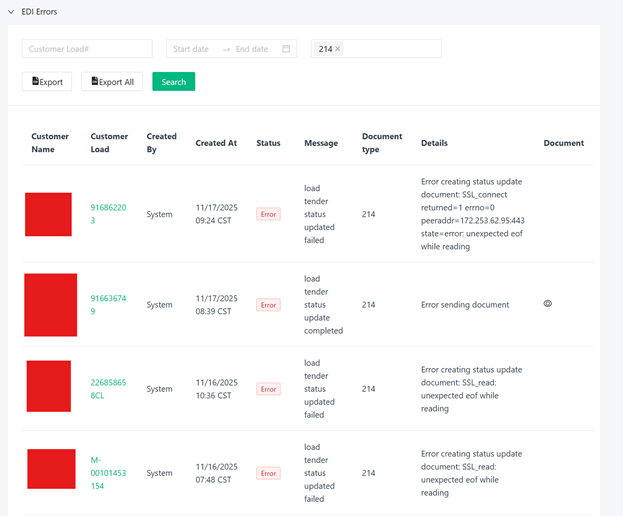Click the EDI Errors section title
623x516 pixels.
point(39,12)
